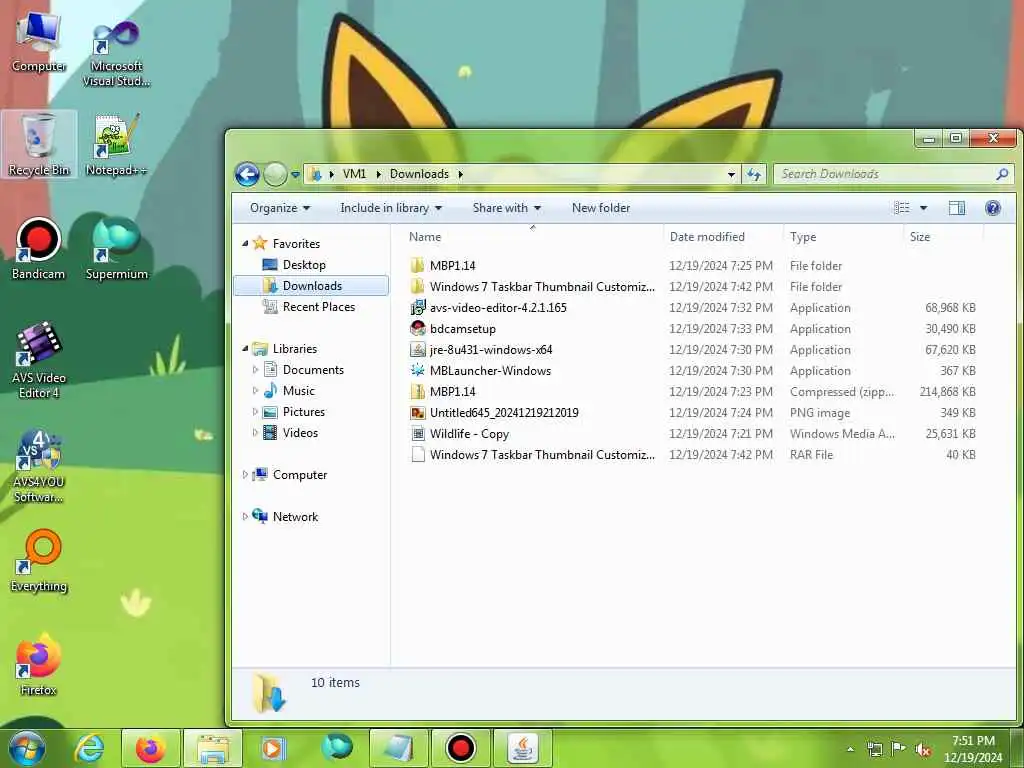The width and height of the screenshot is (1024, 768).
Task: Open Firefox desktop shortcut
Action: [39, 665]
